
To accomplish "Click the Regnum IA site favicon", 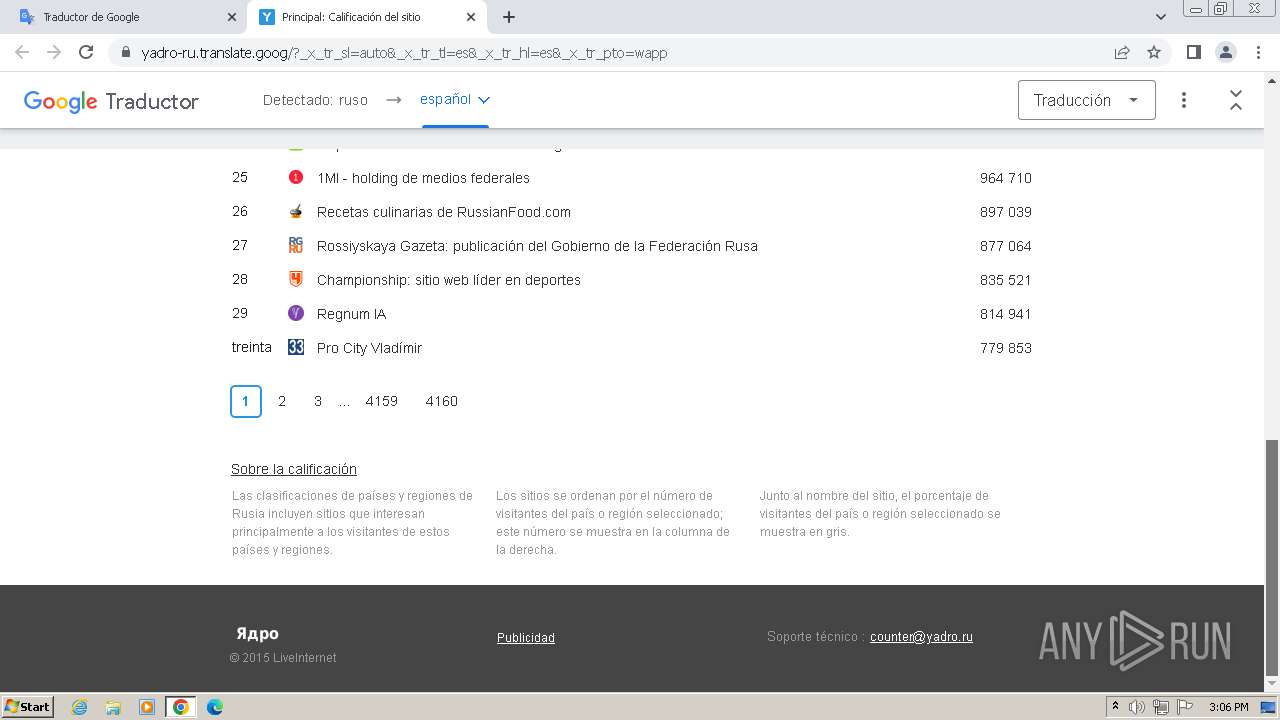I will 295,313.
